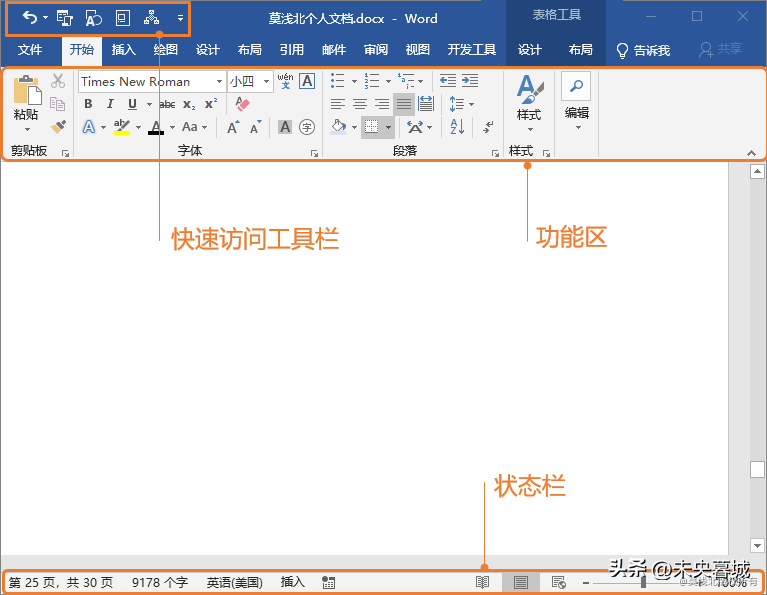This screenshot has height=595, width=767.
Task: Toggle Character Shading
Action: [285, 127]
